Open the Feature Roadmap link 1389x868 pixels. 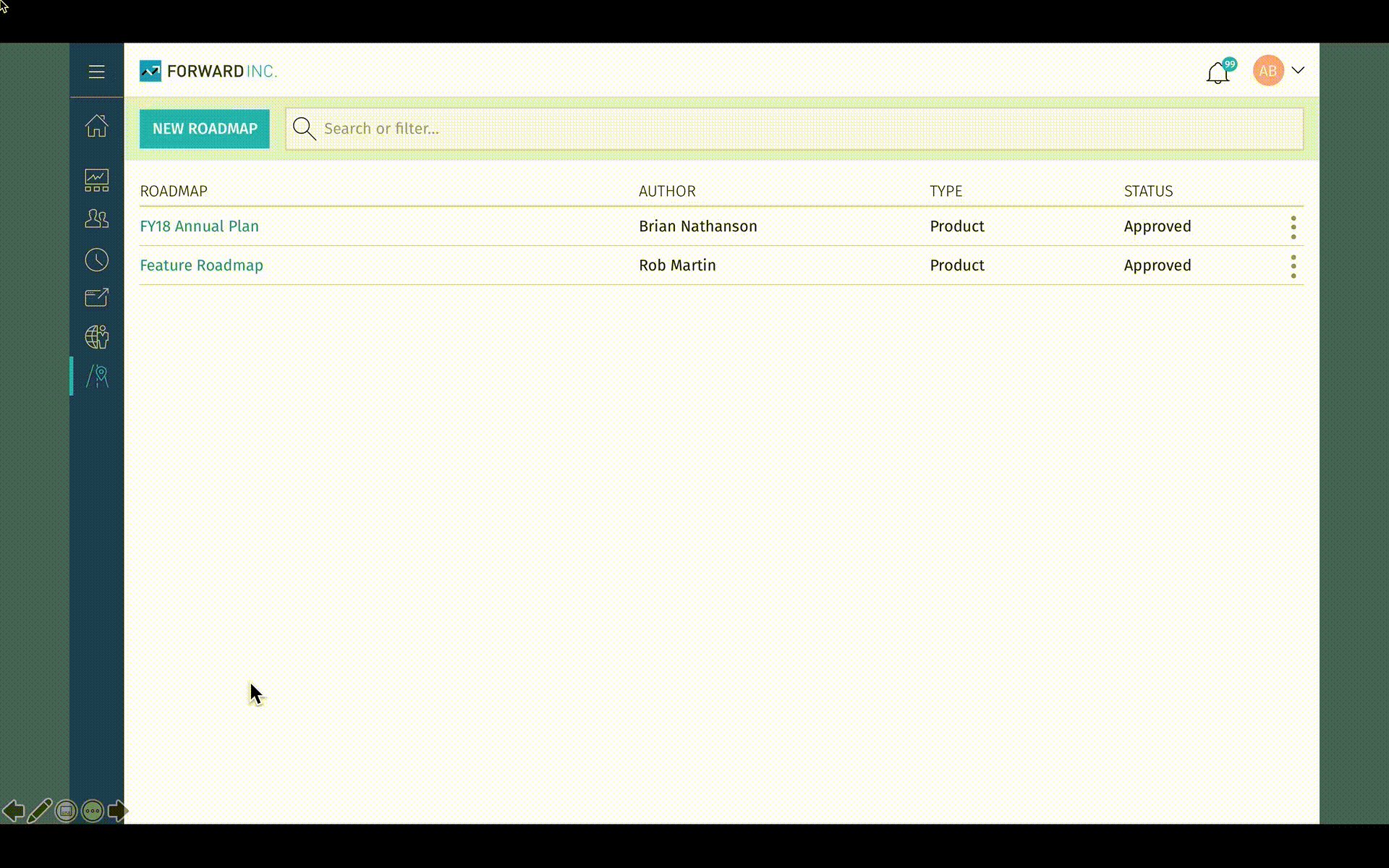201,265
